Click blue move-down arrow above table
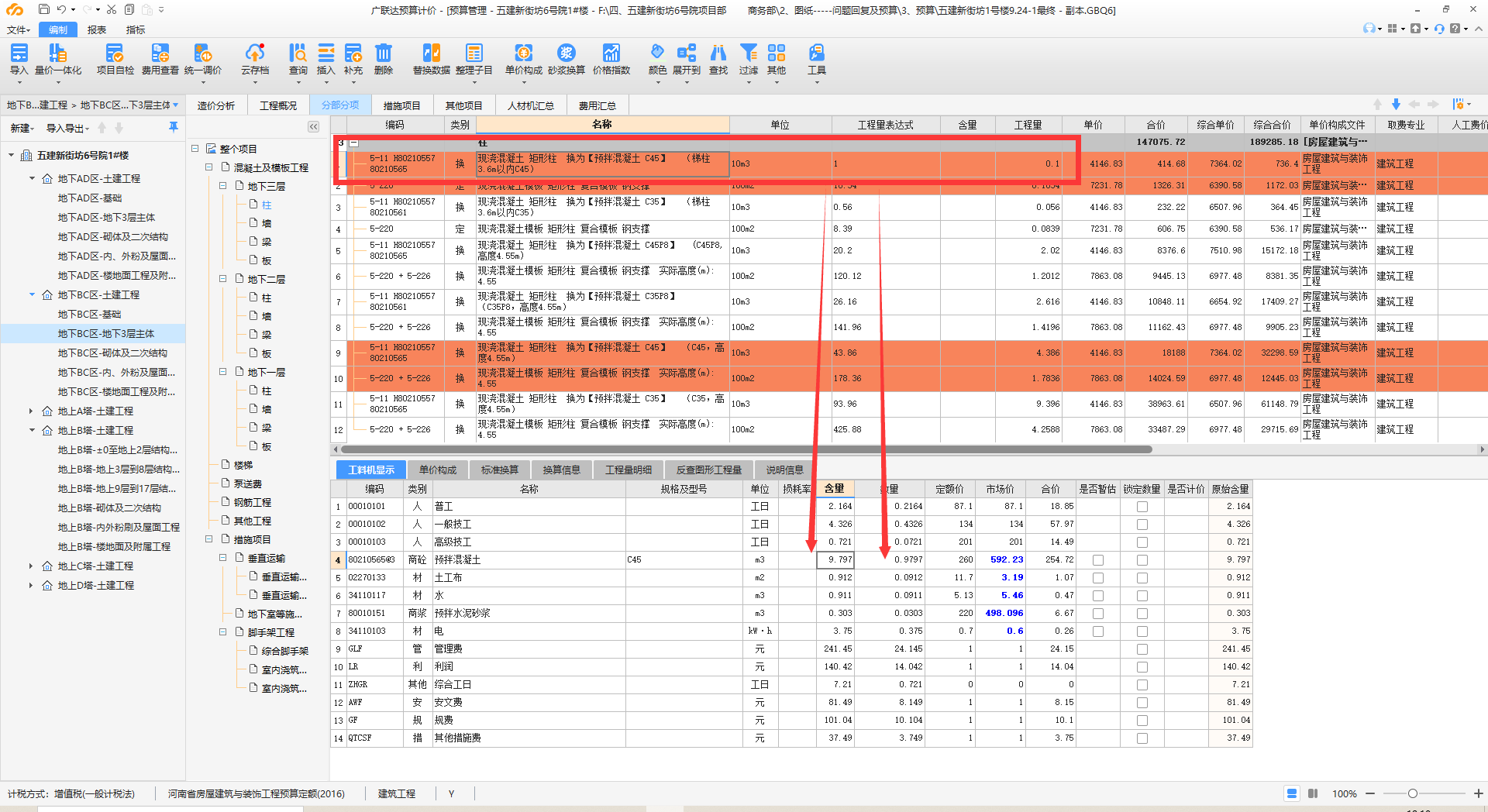 [x=1396, y=104]
